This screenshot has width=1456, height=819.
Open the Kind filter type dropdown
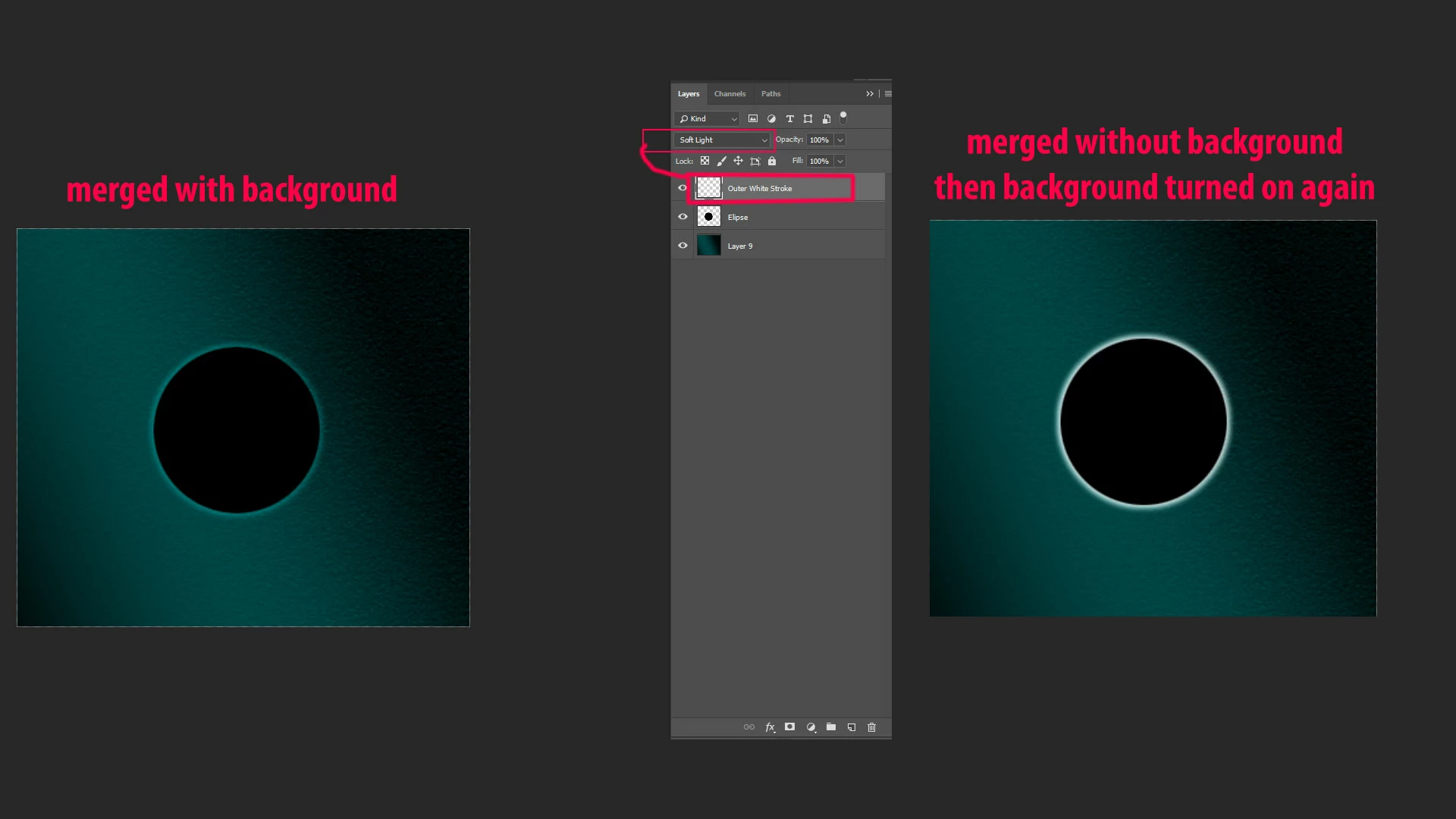(x=708, y=119)
